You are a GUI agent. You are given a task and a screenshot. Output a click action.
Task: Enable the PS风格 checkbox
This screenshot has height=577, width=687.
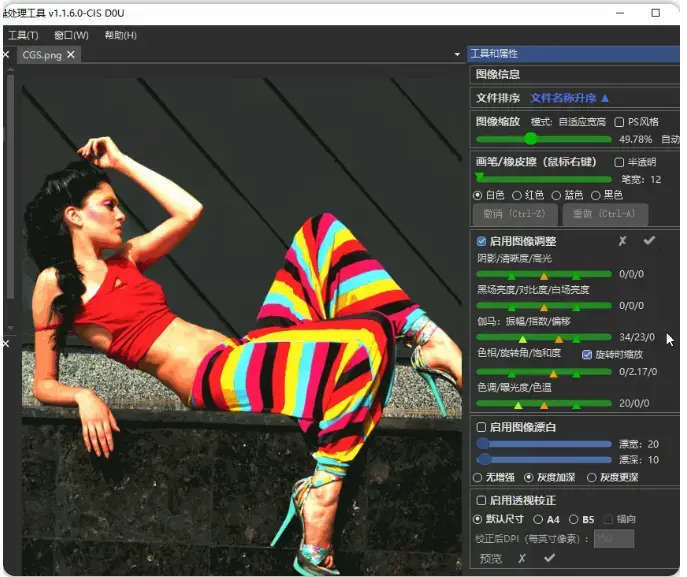click(x=619, y=122)
